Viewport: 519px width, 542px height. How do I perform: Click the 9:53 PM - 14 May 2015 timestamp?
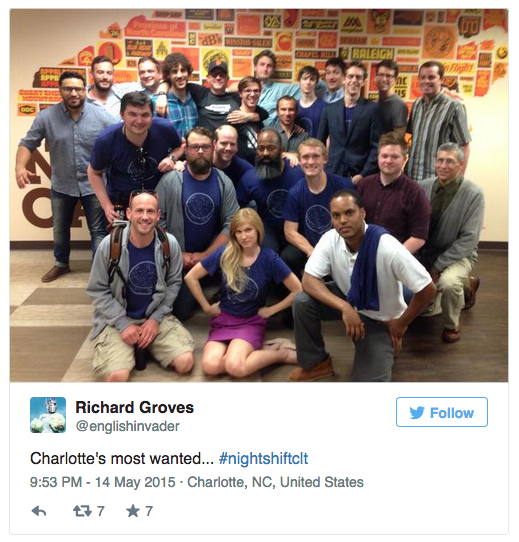tap(103, 482)
